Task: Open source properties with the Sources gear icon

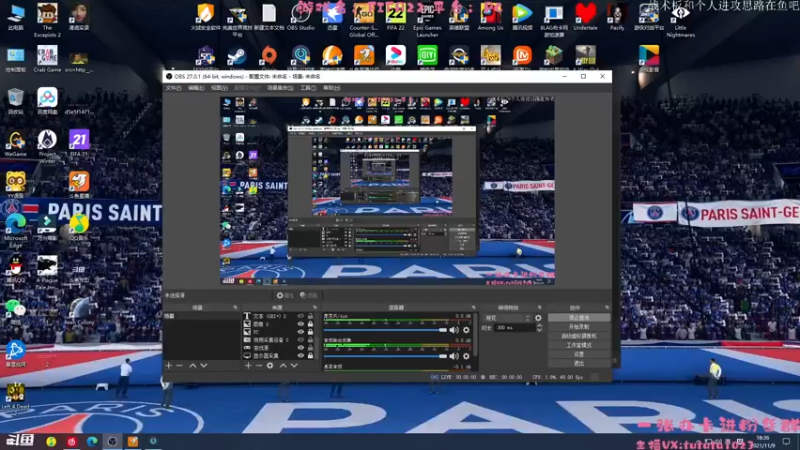Action: pyautogui.click(x=270, y=365)
